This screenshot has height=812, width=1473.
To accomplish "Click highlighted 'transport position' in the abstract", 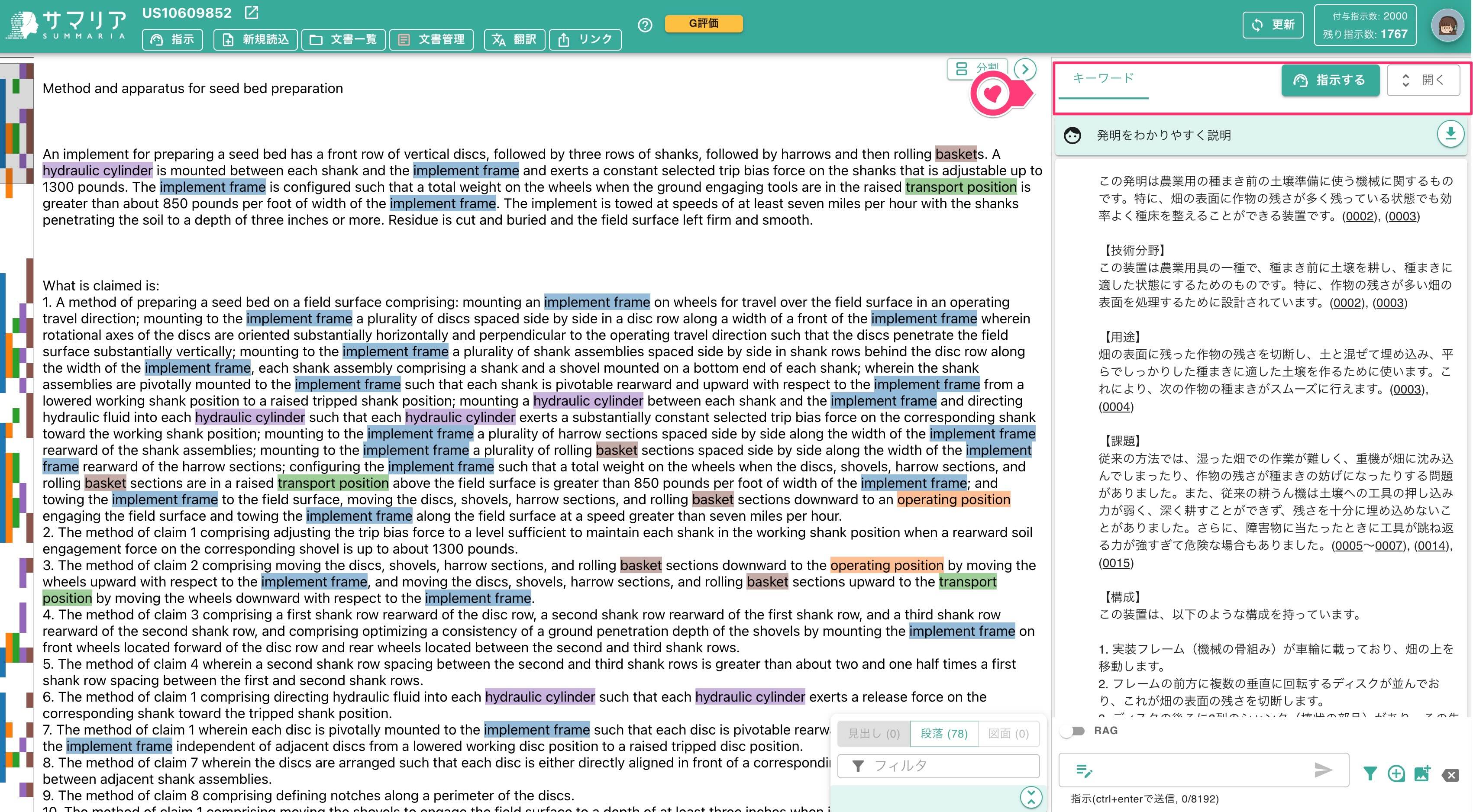I will click(x=961, y=187).
